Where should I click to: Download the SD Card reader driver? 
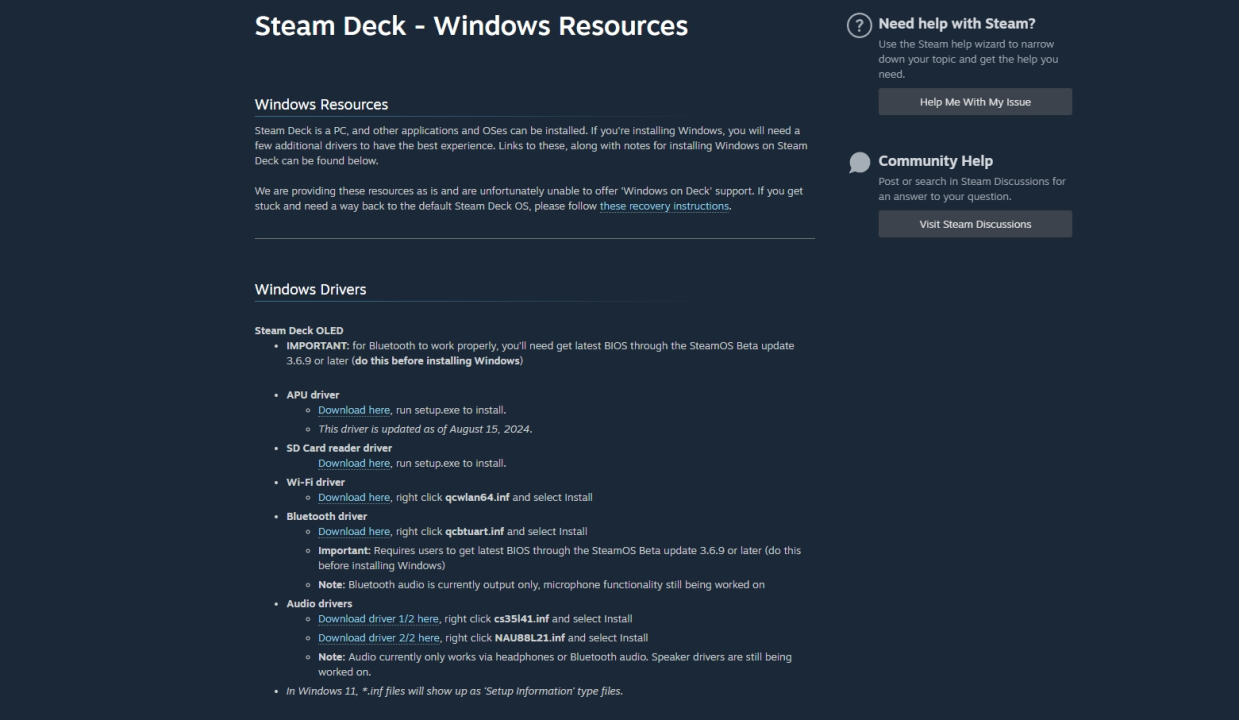(354, 463)
